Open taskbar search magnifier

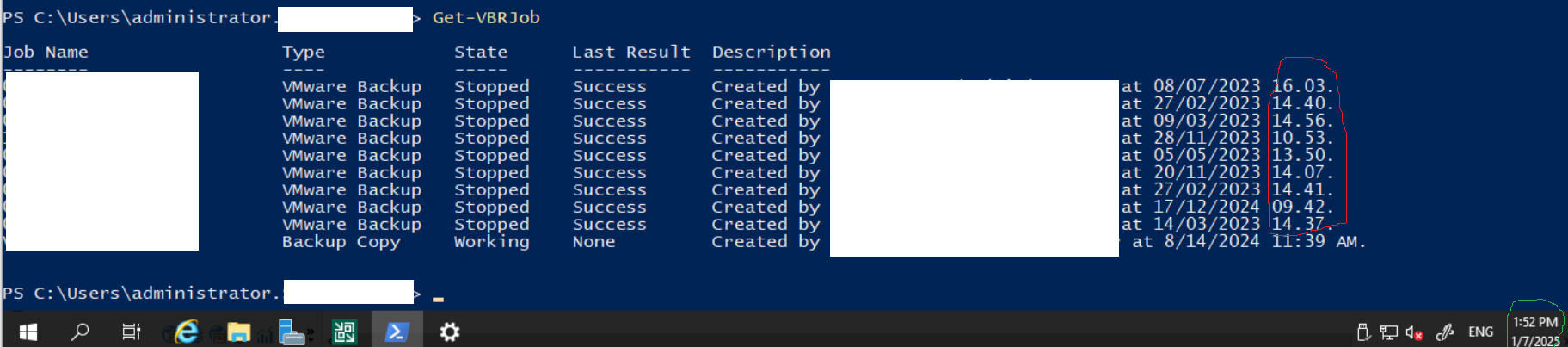[80, 332]
